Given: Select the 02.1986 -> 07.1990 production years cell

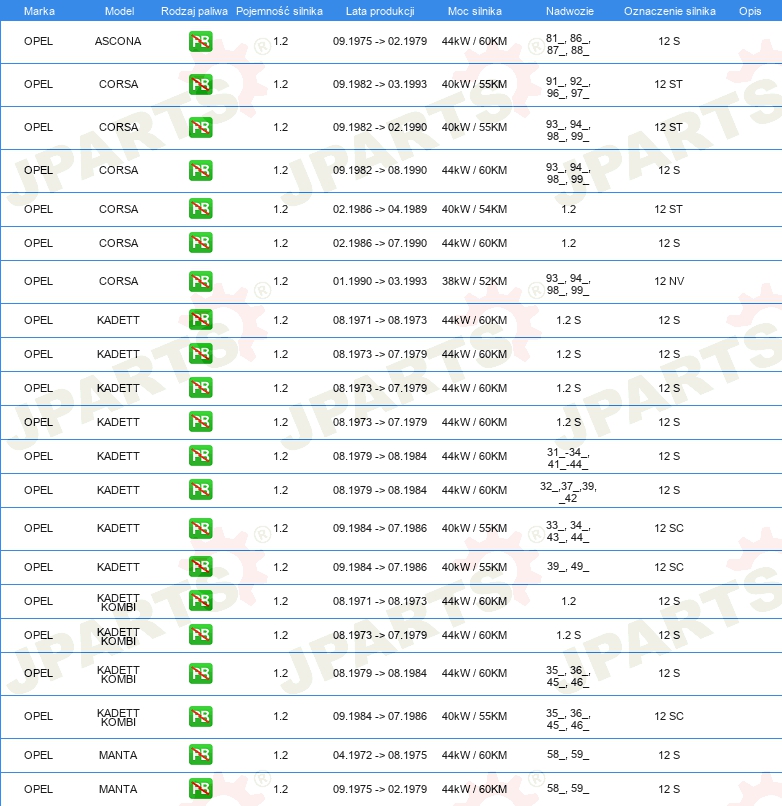Looking at the screenshot, I should click(x=379, y=243).
